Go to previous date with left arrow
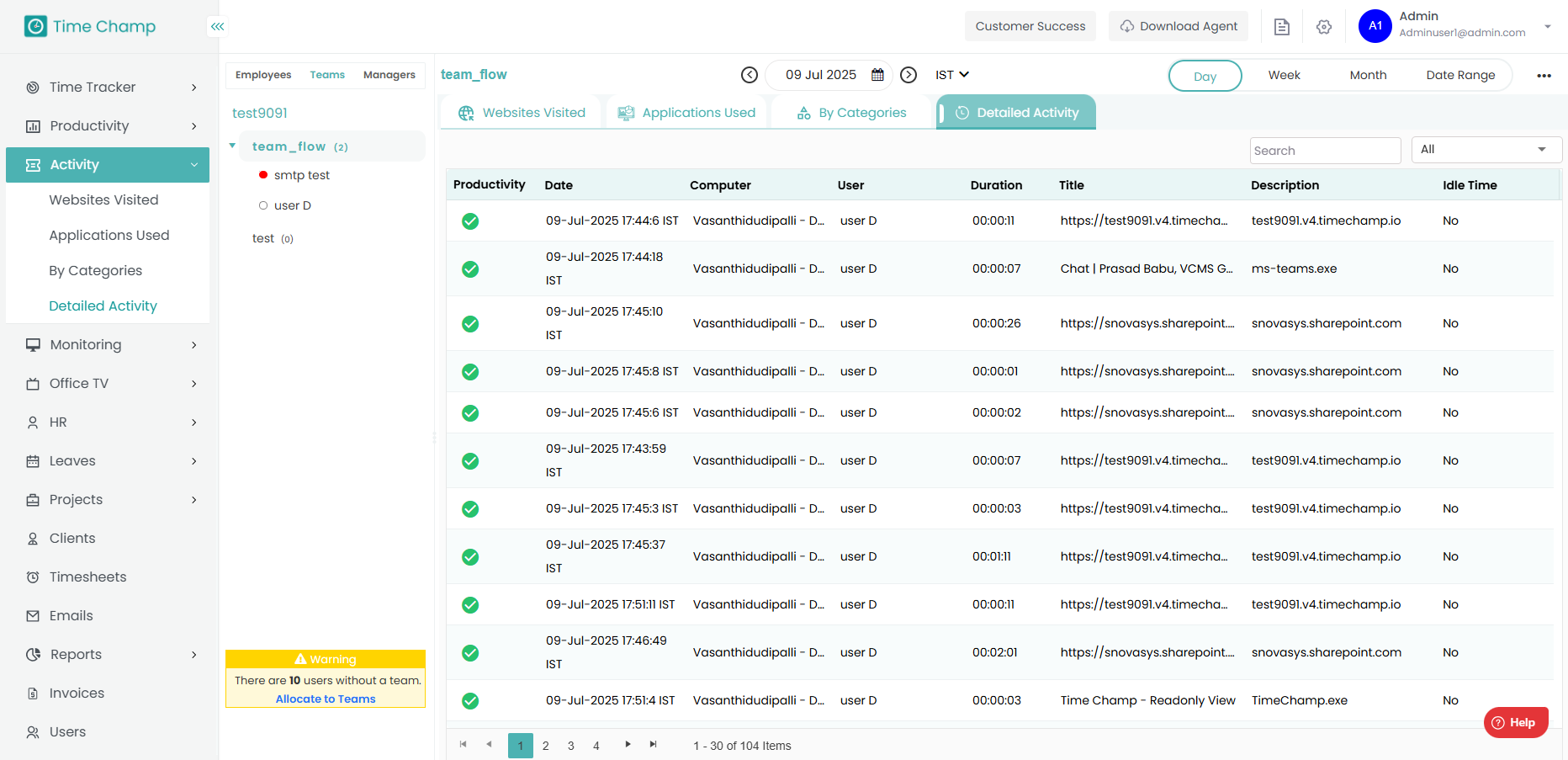The width and height of the screenshot is (1568, 760). click(750, 75)
